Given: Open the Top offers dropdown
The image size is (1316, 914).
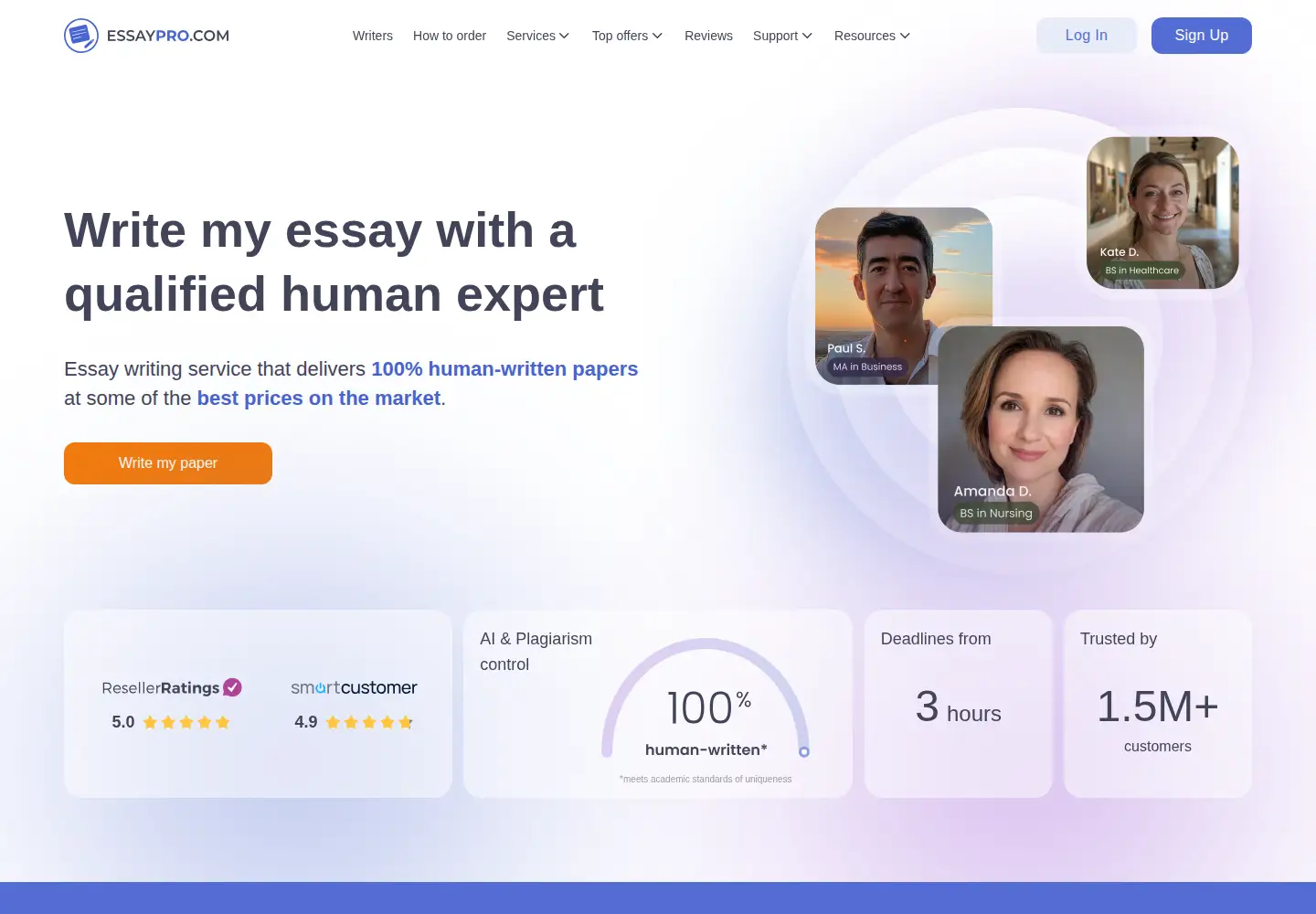Looking at the screenshot, I should [x=627, y=36].
